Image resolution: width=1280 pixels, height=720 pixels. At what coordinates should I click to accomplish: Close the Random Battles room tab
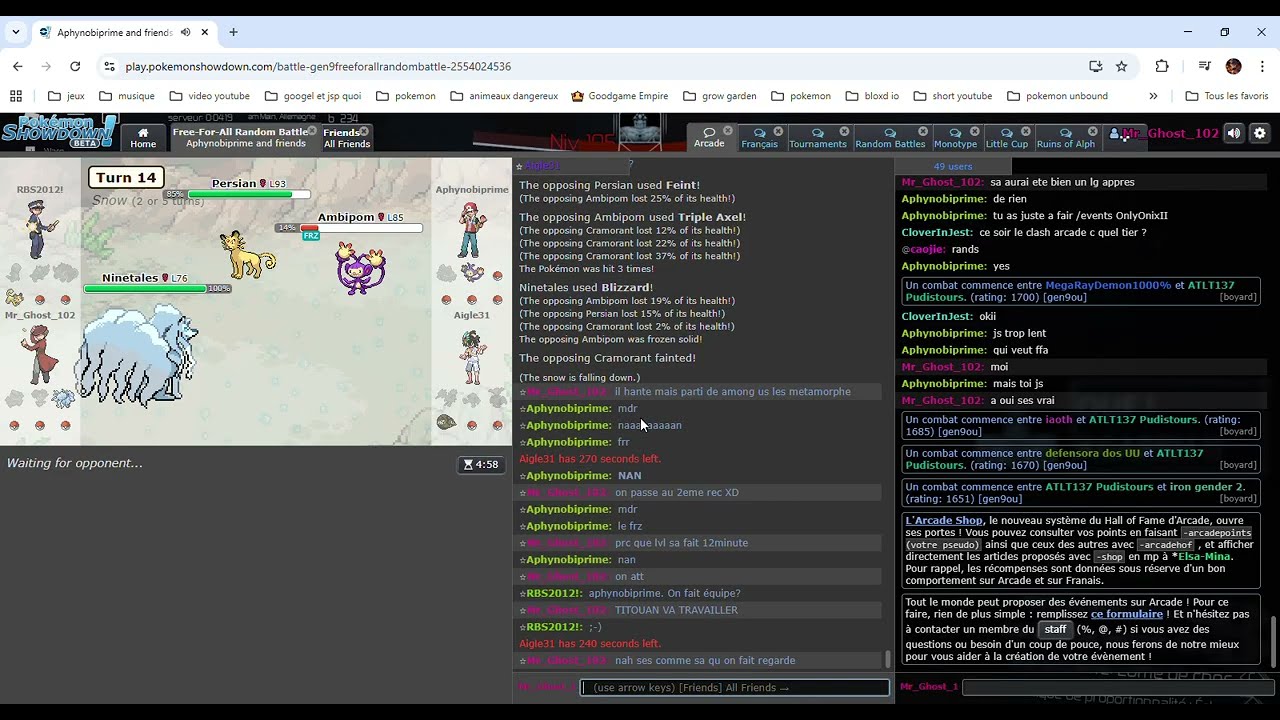click(923, 131)
